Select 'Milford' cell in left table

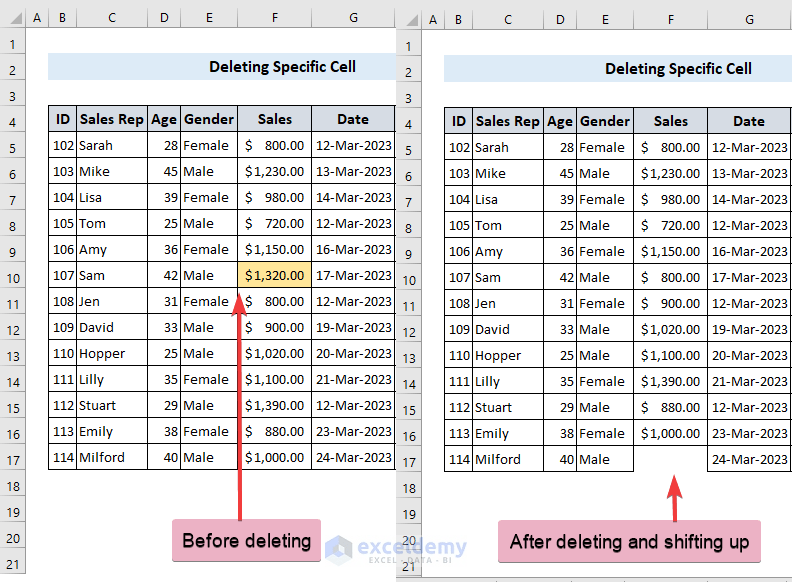(112, 457)
